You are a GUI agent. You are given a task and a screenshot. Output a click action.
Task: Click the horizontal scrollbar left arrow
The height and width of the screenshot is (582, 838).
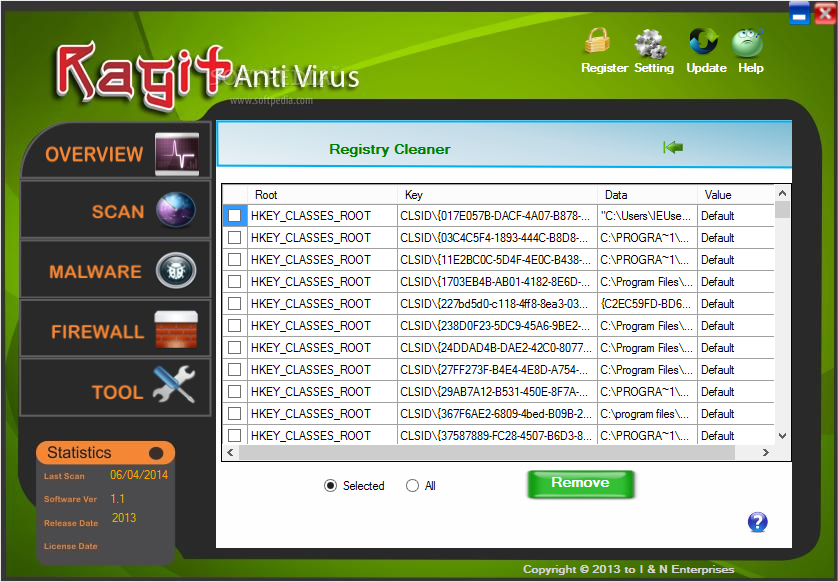pos(230,452)
